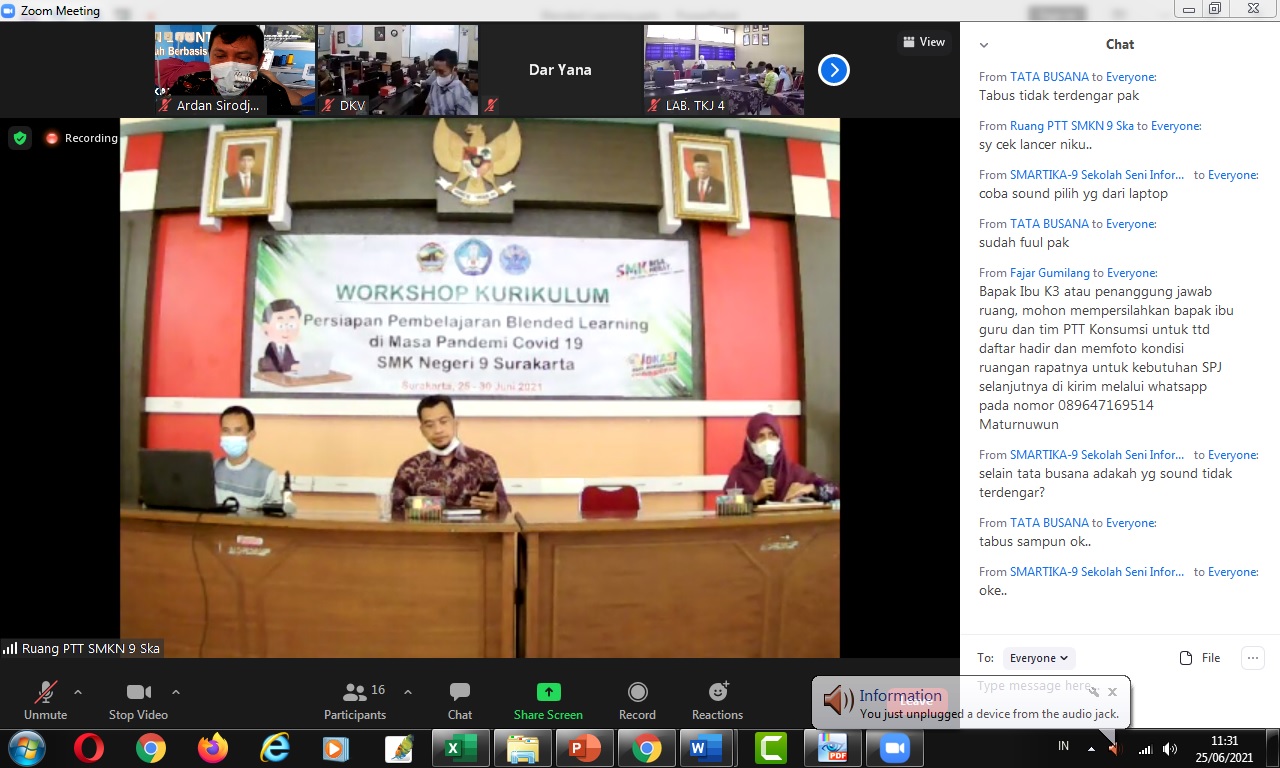Viewport: 1280px width, 768px height.
Task: Click the red Recording indicator
Action: click(x=81, y=138)
